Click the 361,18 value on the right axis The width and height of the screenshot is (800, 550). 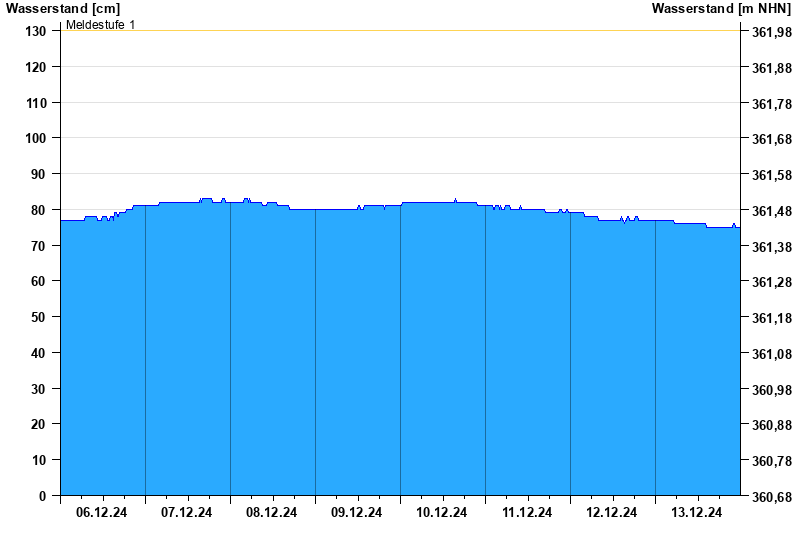[772, 318]
